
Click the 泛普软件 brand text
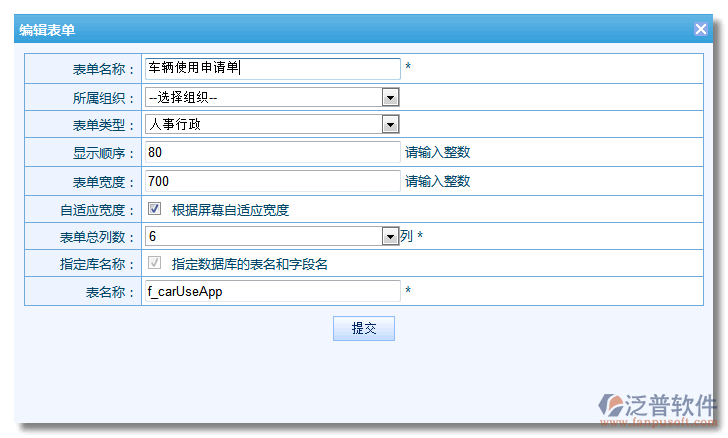pos(671,405)
